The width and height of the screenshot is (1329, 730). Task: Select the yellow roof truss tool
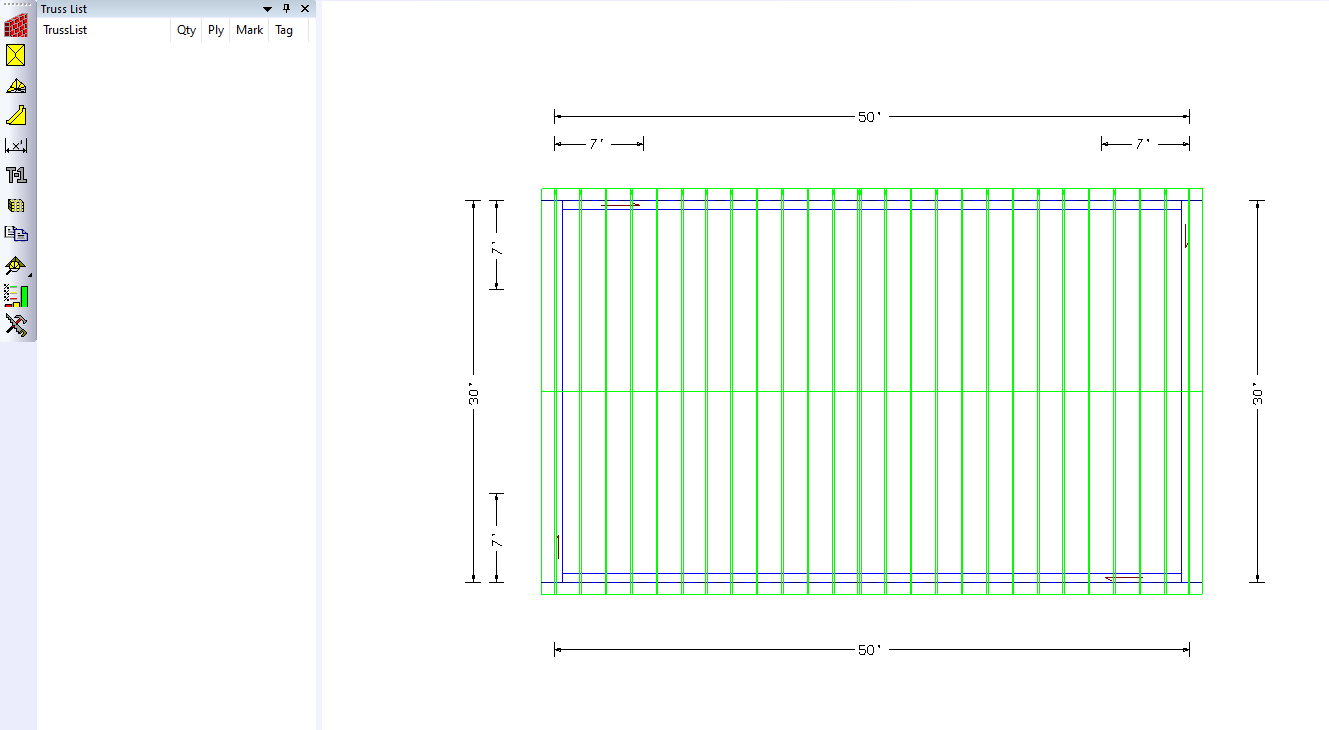[x=16, y=86]
